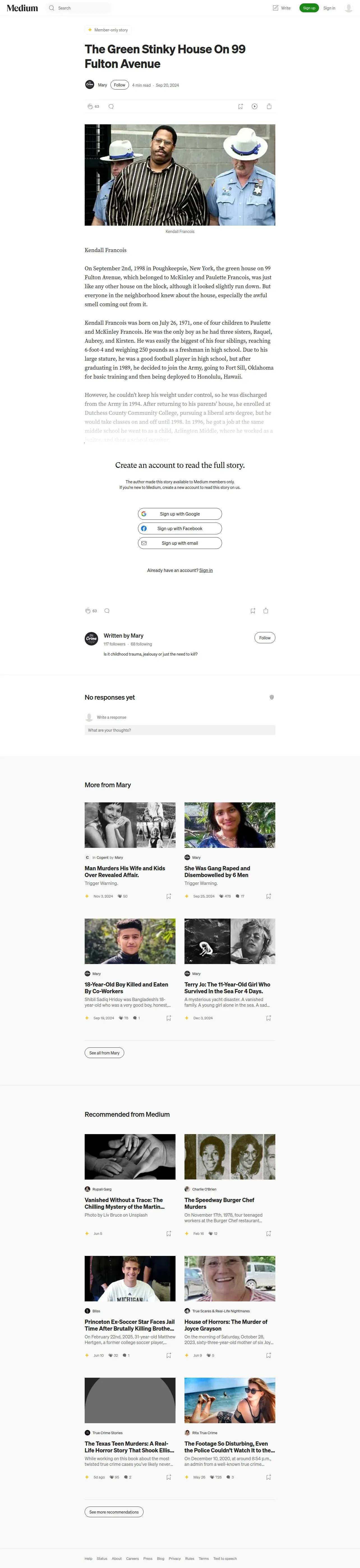Select Sign up with email
The image size is (360, 1568).
pyautogui.click(x=180, y=543)
